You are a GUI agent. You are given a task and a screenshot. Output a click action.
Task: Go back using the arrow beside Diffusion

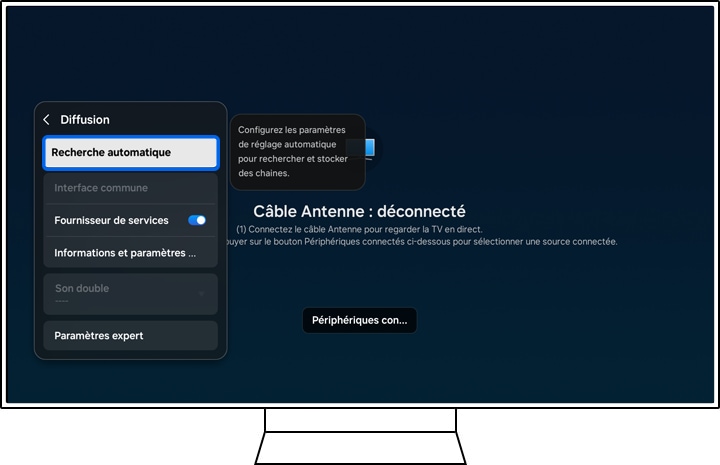pos(46,120)
